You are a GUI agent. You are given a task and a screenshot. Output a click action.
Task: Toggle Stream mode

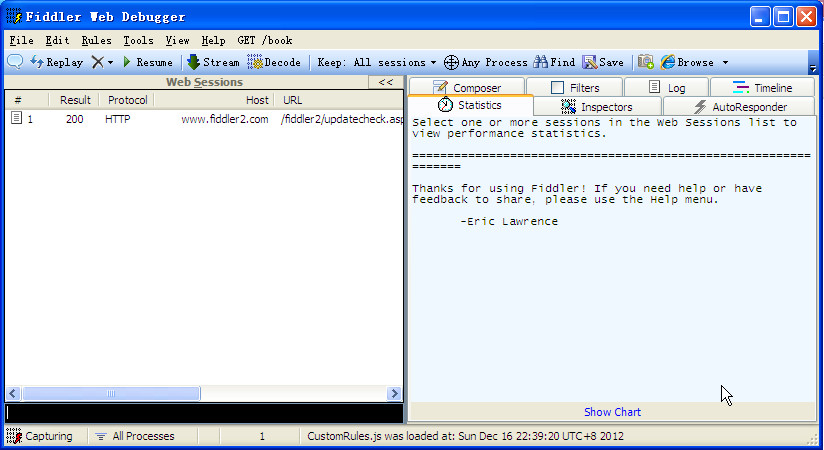click(213, 62)
